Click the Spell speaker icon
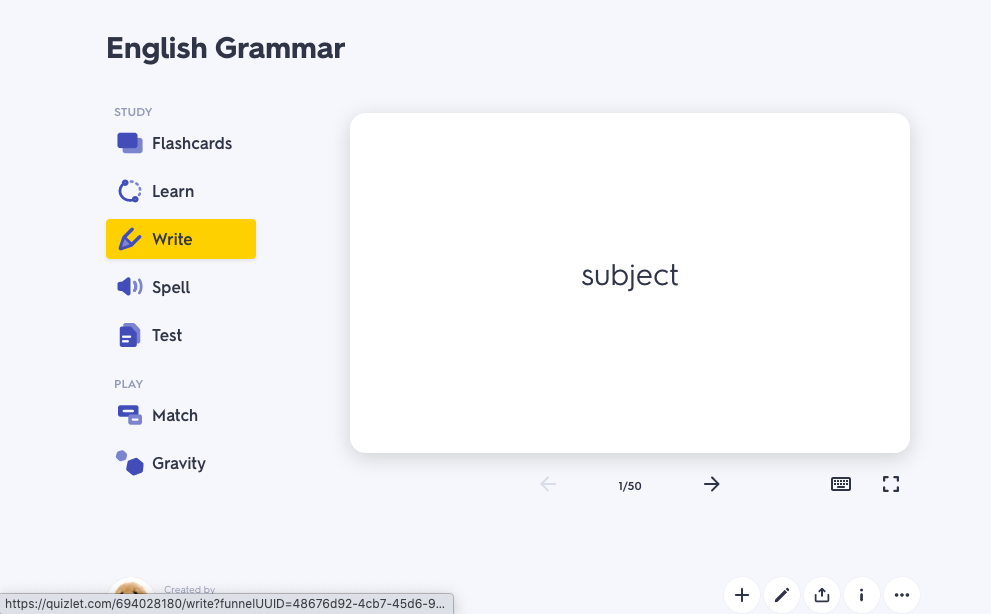 130,287
